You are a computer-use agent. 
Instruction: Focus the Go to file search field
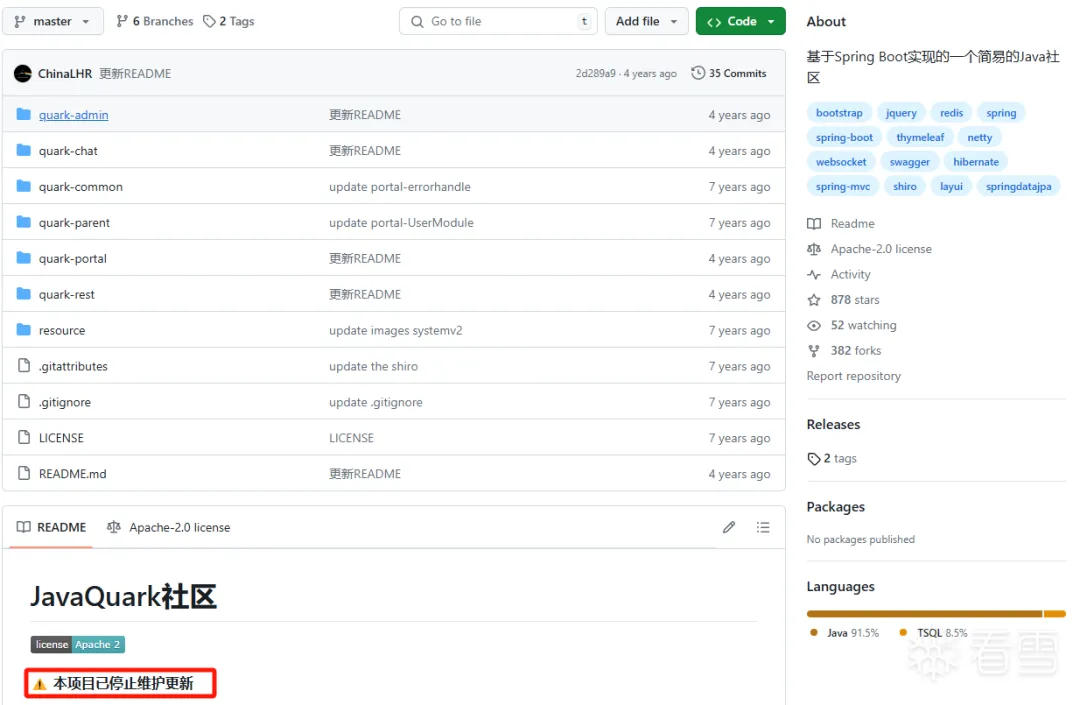(x=498, y=21)
